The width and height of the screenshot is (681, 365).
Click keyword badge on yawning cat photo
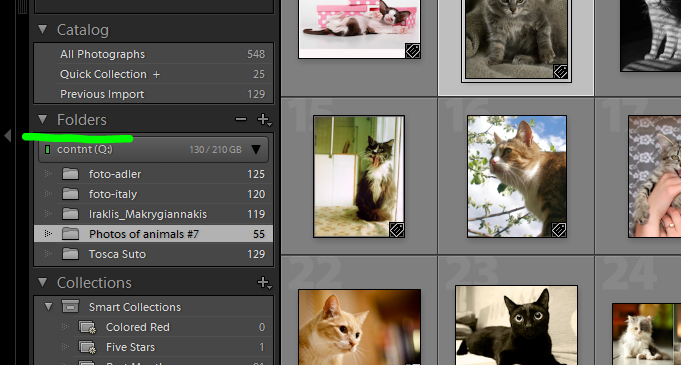(x=397, y=230)
